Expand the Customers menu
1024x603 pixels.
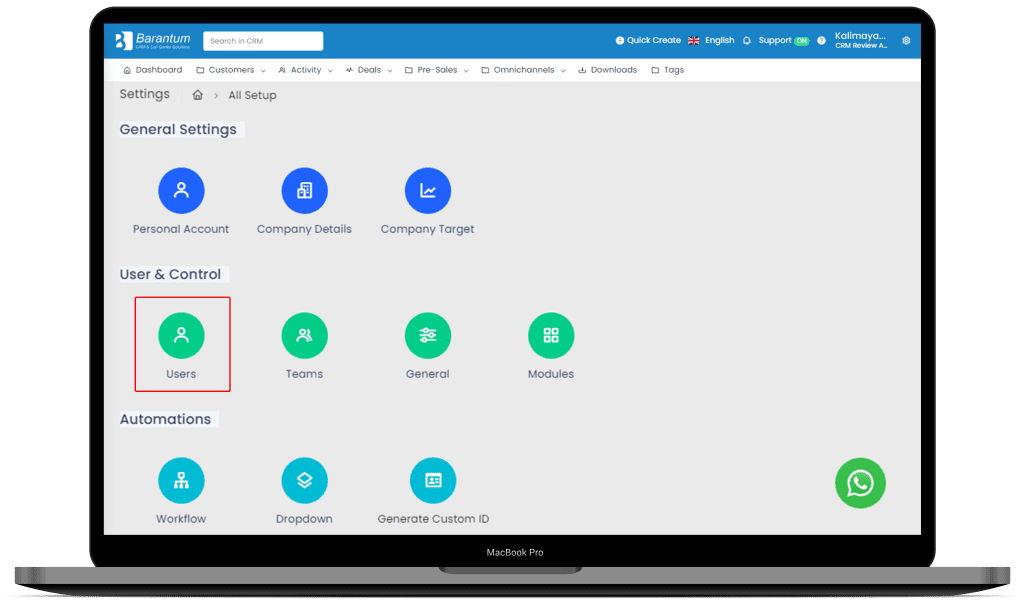click(x=229, y=69)
